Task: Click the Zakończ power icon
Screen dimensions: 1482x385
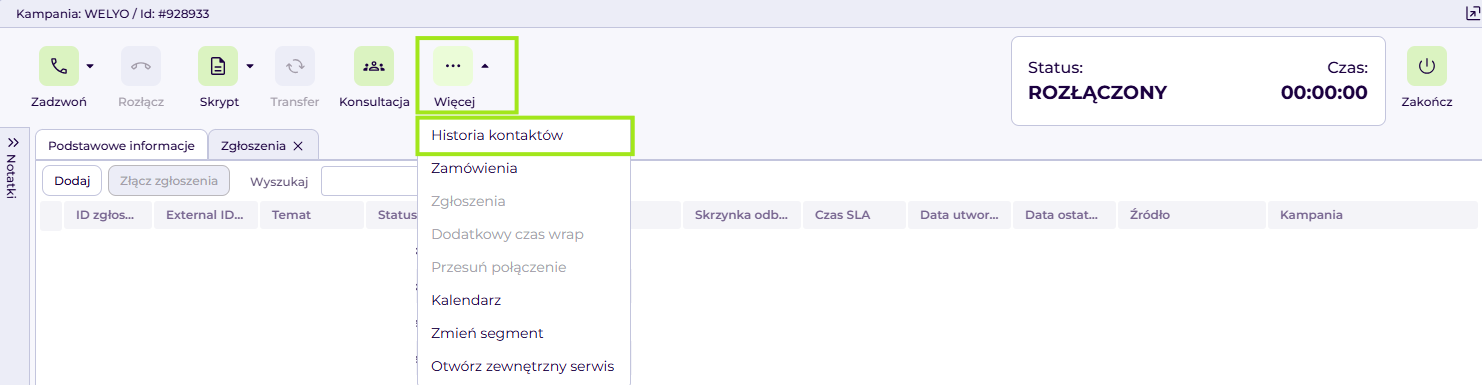Action: point(1427,66)
